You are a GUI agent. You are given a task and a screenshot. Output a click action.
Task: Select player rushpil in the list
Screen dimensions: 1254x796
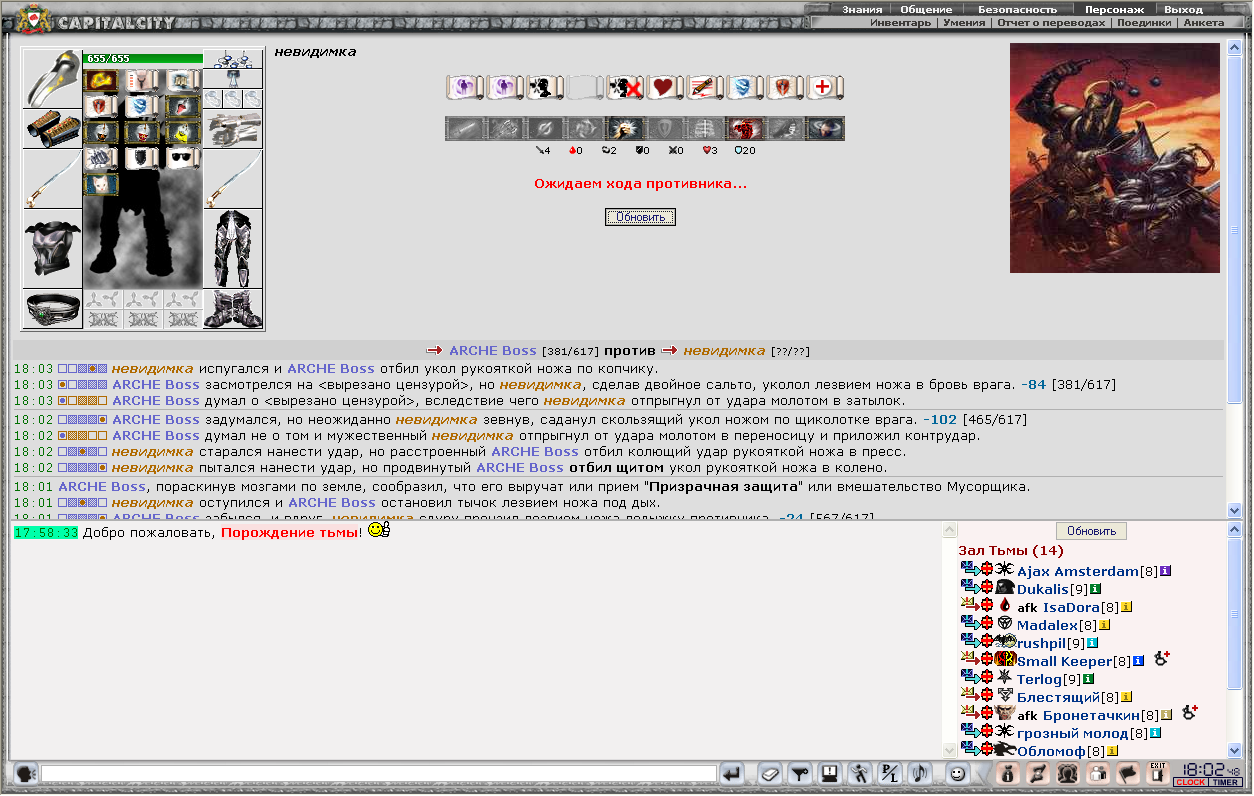coord(1042,643)
